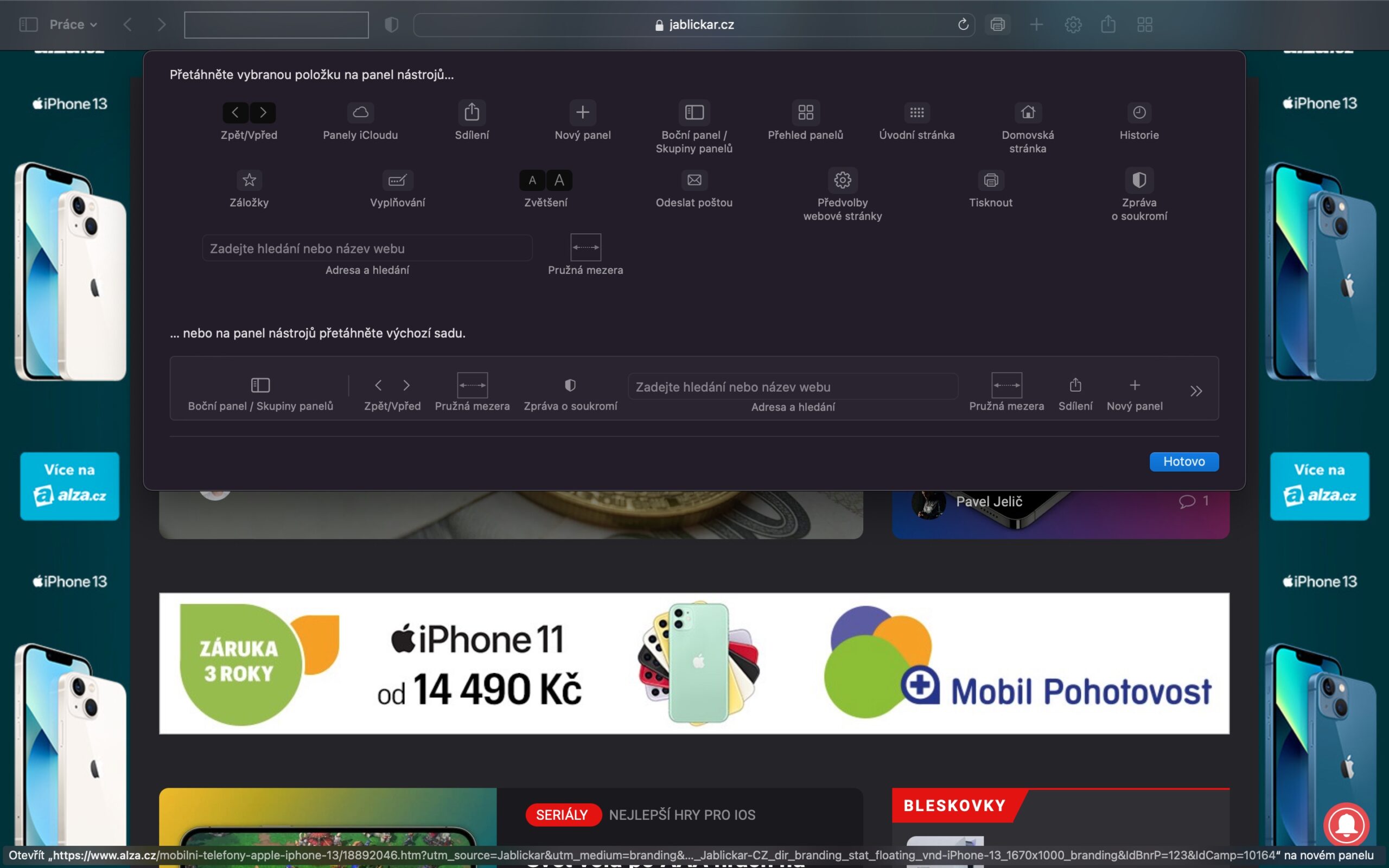Viewport: 1389px width, 868px height.
Task: Select the Domovská stránka icon
Action: tap(1028, 112)
